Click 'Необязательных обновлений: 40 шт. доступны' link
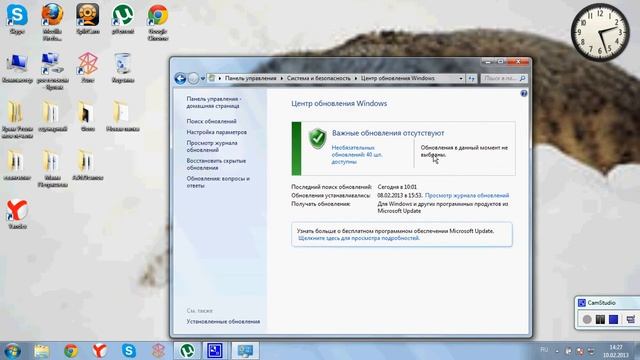The image size is (640, 360). [357, 155]
